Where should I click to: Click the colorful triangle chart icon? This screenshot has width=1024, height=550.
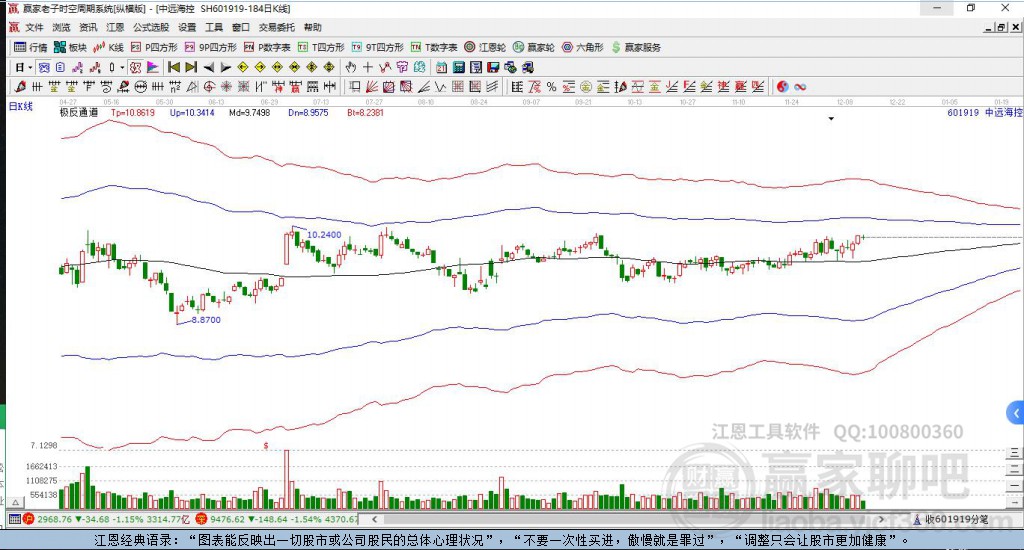point(153,67)
